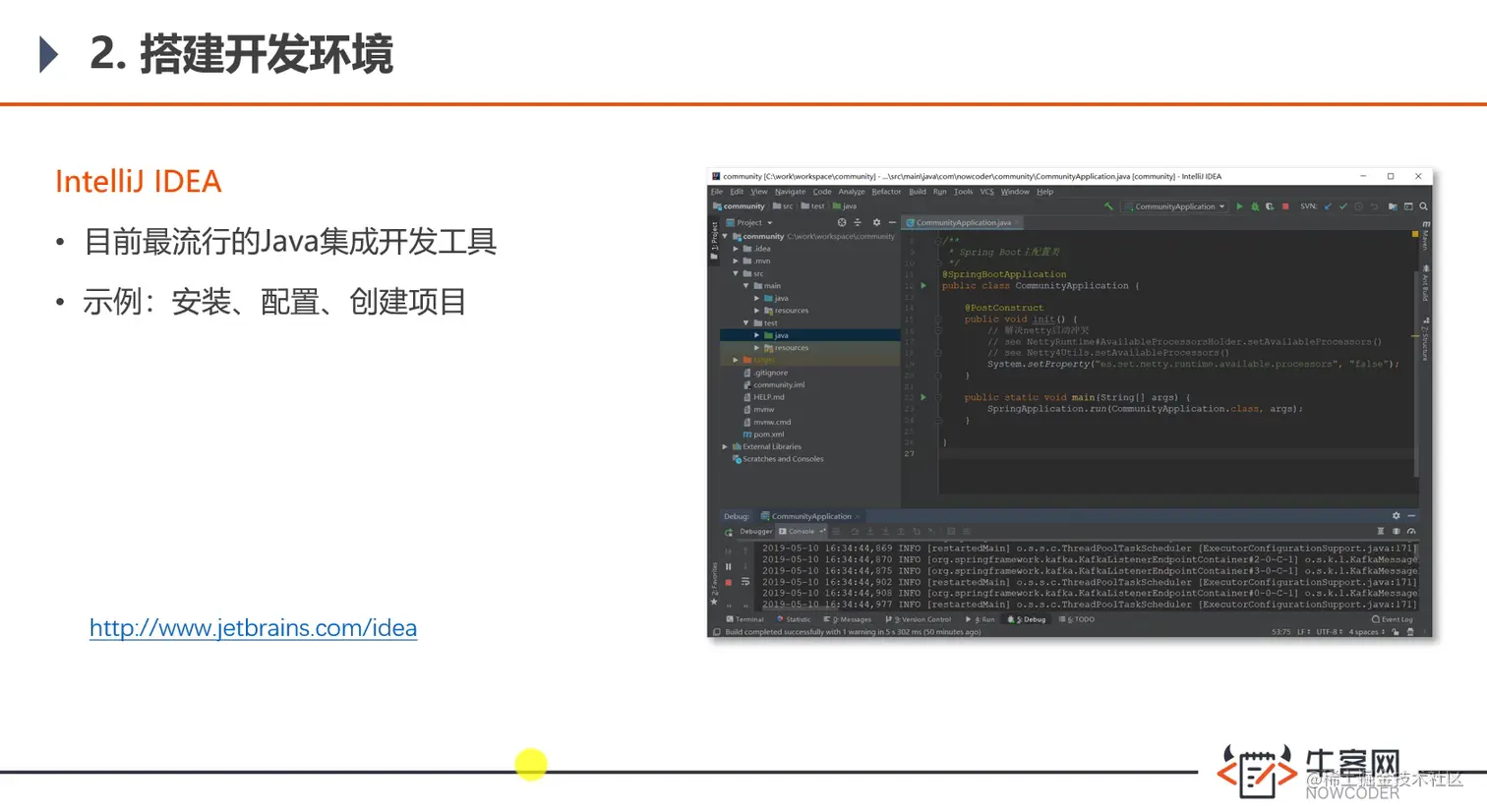Click Search Everywhere magnifier icon
The width and height of the screenshot is (1487, 812).
pyautogui.click(x=1423, y=206)
